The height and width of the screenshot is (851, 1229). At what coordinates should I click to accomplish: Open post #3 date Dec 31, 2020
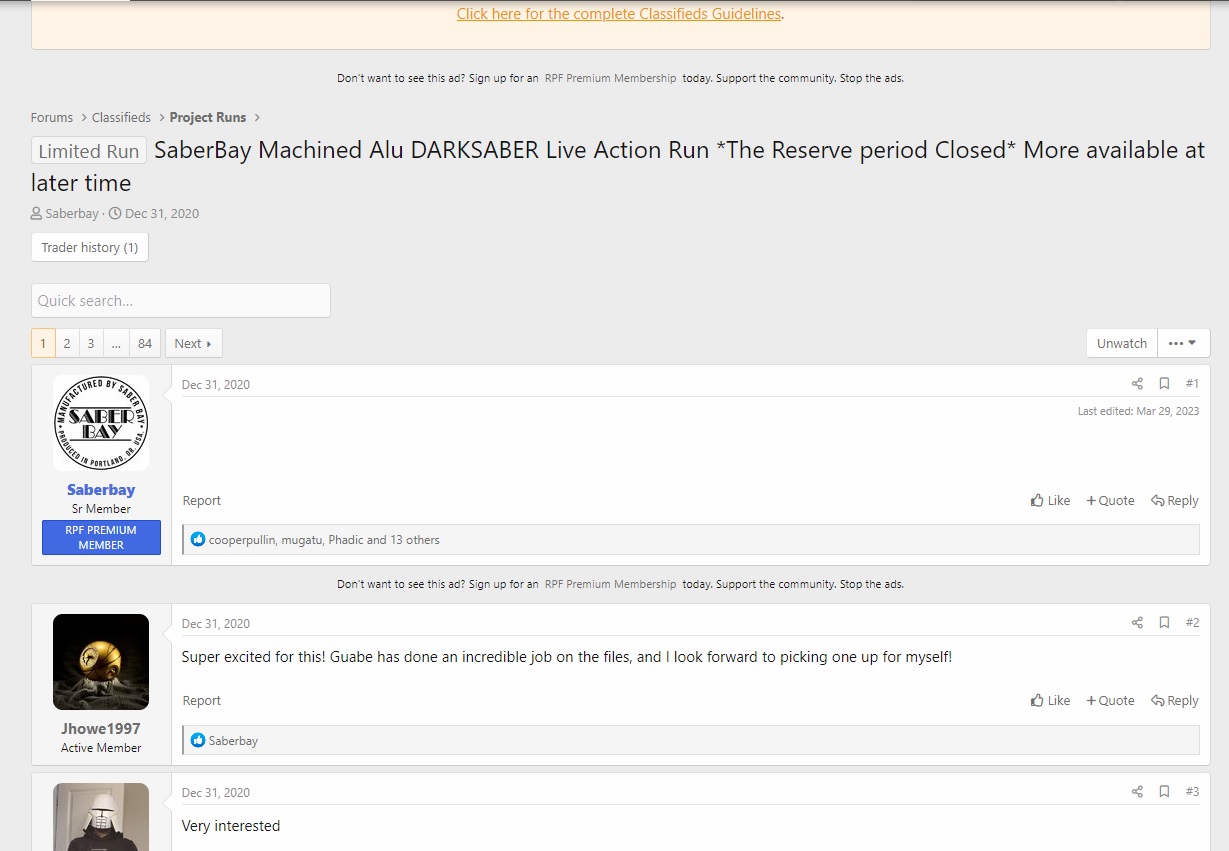[x=216, y=793]
